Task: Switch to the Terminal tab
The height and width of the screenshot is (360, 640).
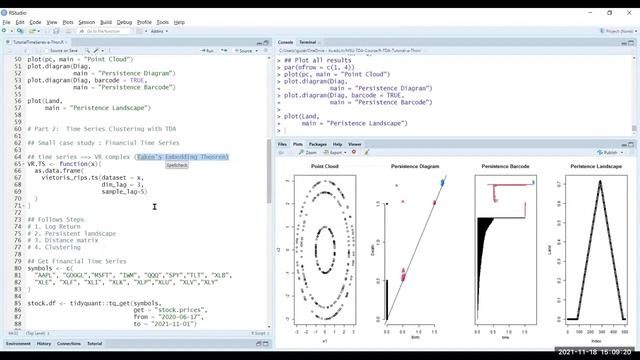Action: pos(307,42)
